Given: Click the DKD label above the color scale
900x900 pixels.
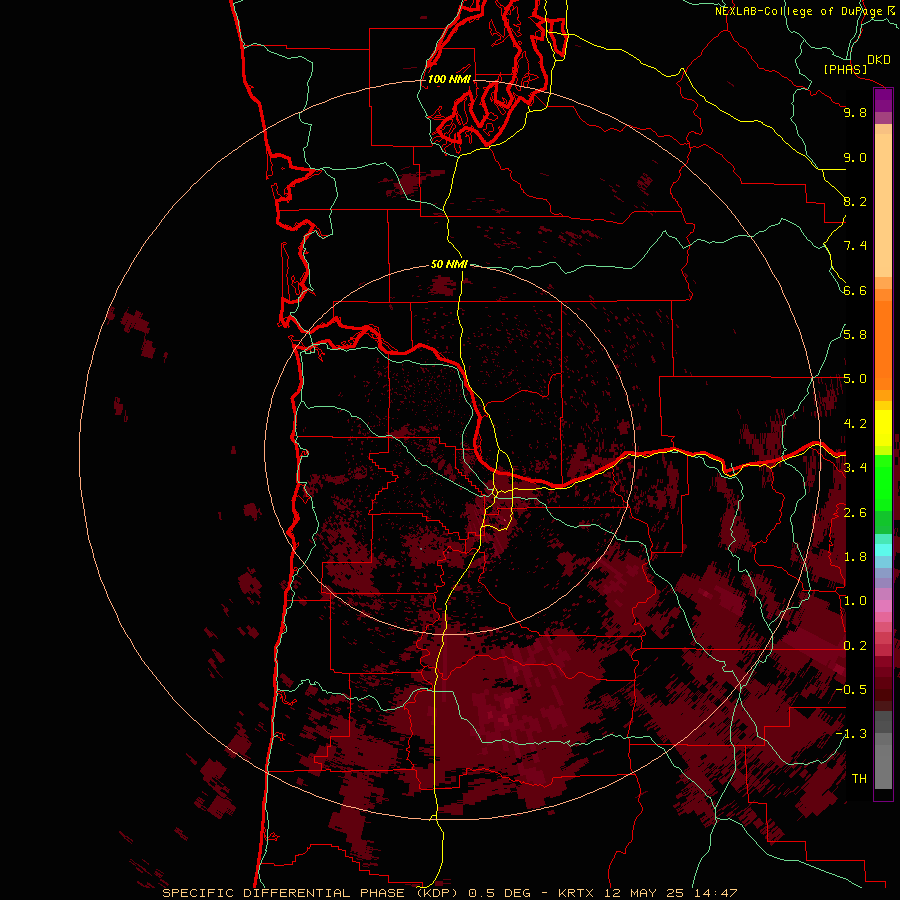Looking at the screenshot, I should pyautogui.click(x=879, y=59).
